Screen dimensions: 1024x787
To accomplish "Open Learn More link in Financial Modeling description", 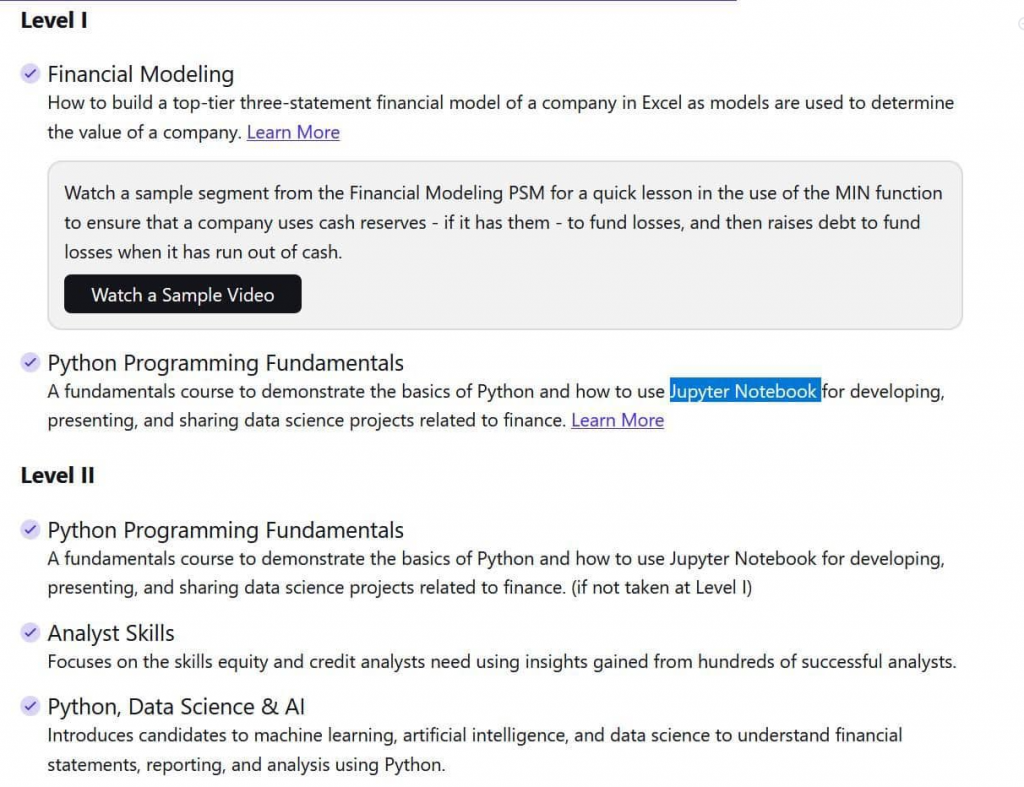I will click(x=293, y=132).
